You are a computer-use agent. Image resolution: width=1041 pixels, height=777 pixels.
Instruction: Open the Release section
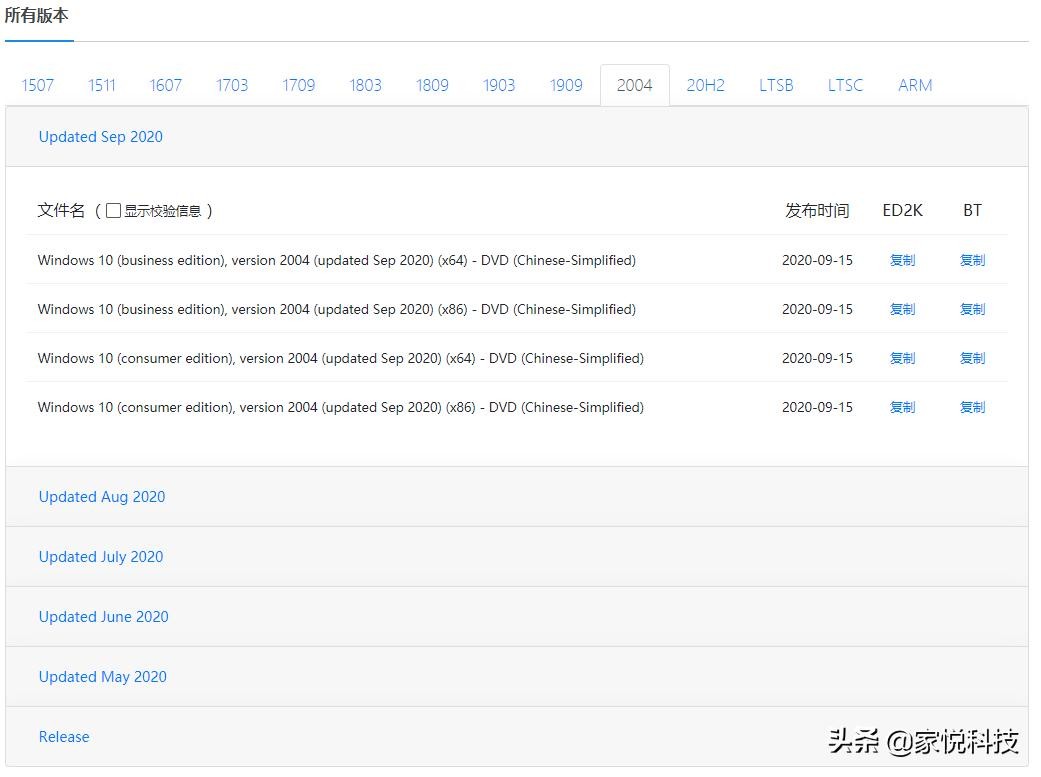pos(64,737)
